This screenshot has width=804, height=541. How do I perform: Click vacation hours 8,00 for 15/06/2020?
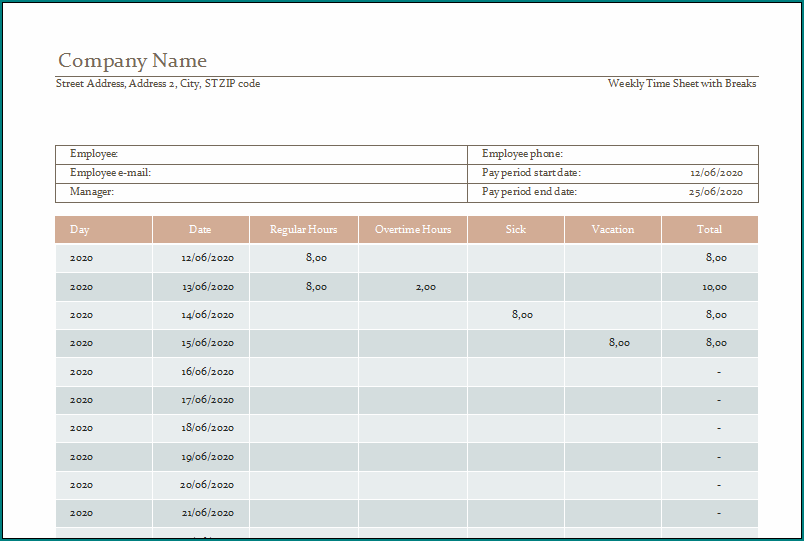(x=613, y=343)
